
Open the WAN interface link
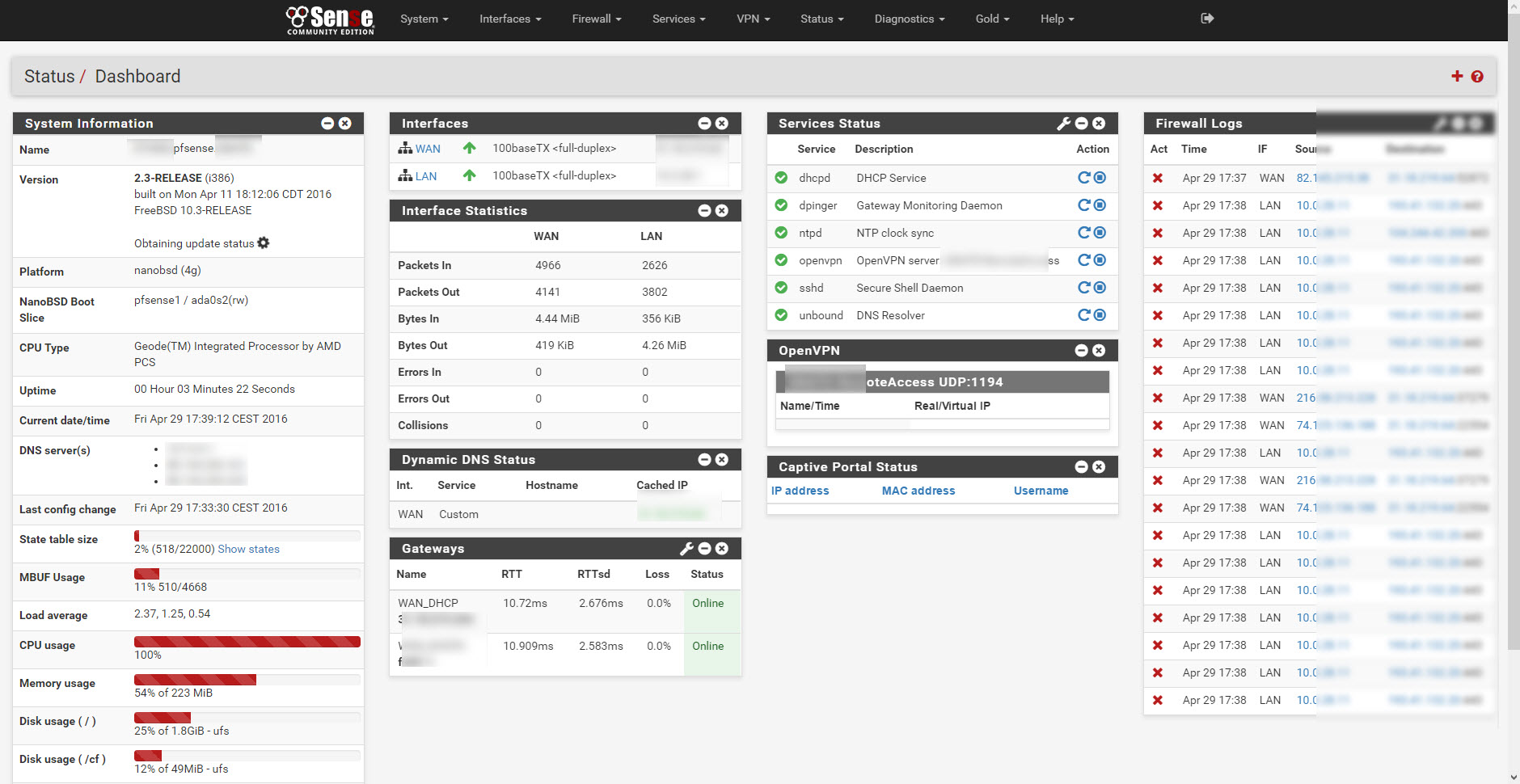click(x=428, y=148)
